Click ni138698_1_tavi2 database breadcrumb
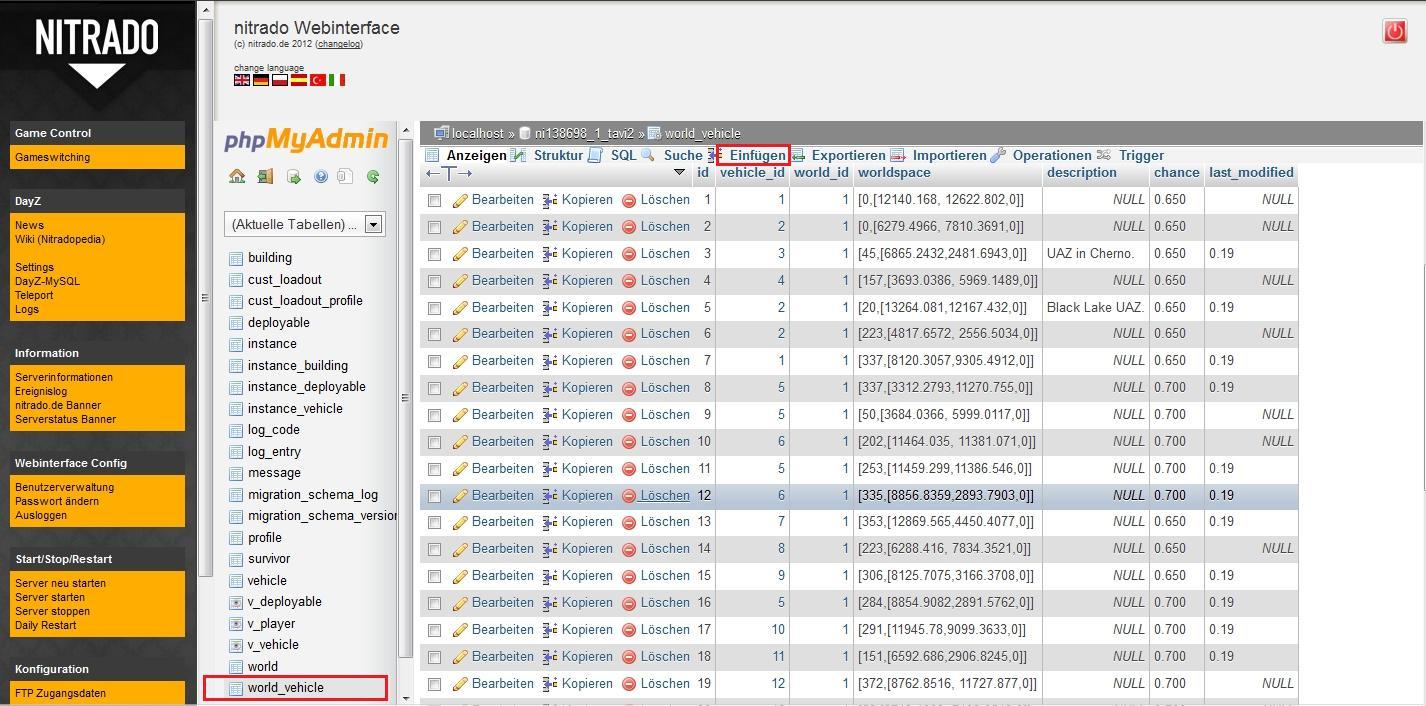The height and width of the screenshot is (706, 1426). point(584,133)
